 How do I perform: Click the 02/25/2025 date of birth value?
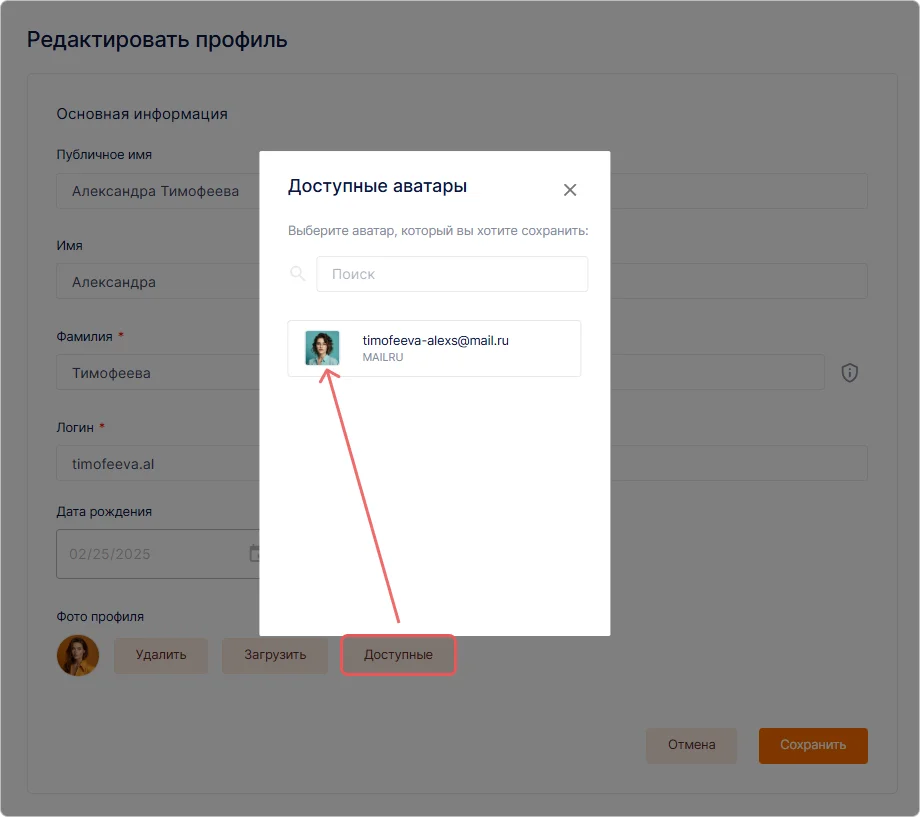110,554
